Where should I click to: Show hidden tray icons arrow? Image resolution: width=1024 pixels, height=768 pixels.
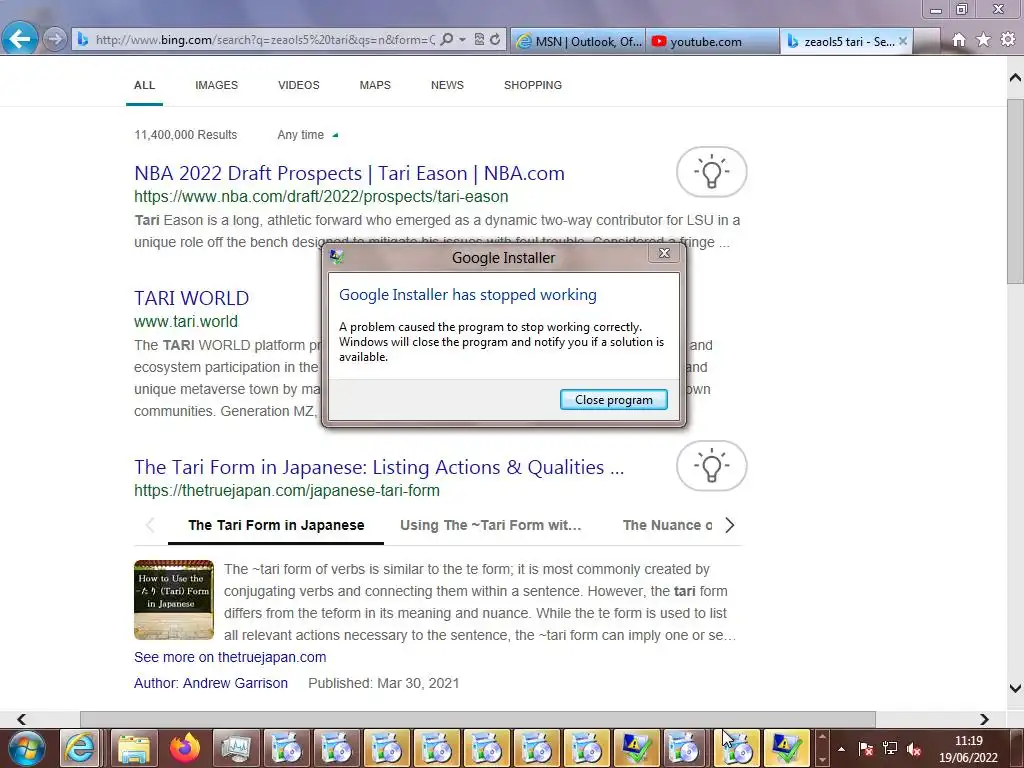841,749
